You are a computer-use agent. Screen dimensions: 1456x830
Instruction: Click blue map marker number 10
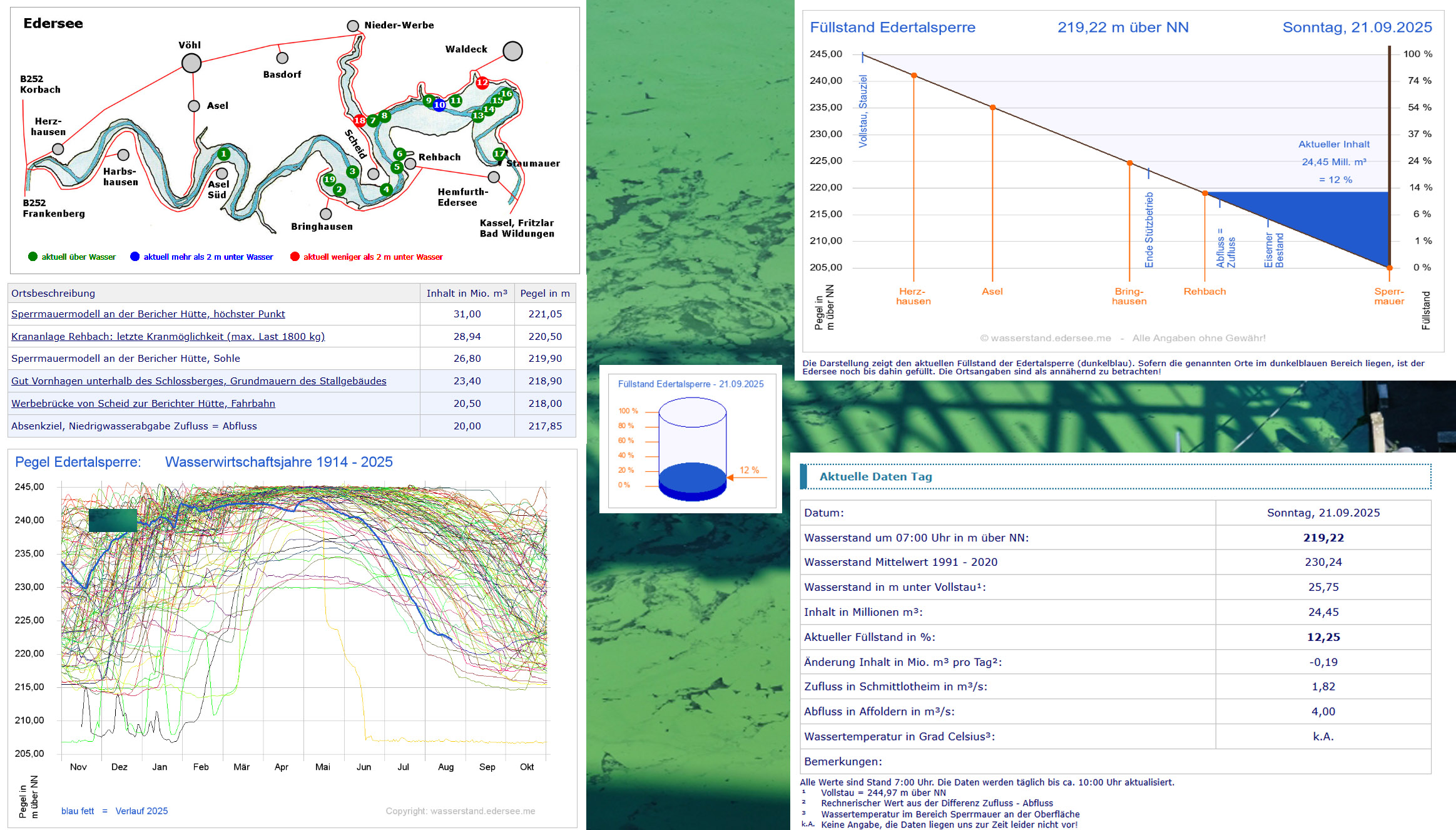coord(439,105)
